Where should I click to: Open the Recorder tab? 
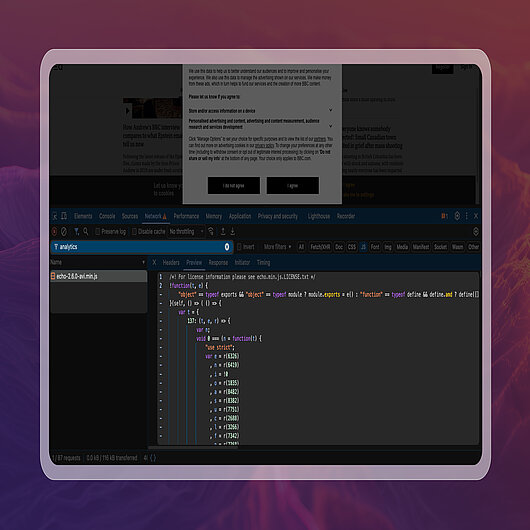[345, 216]
